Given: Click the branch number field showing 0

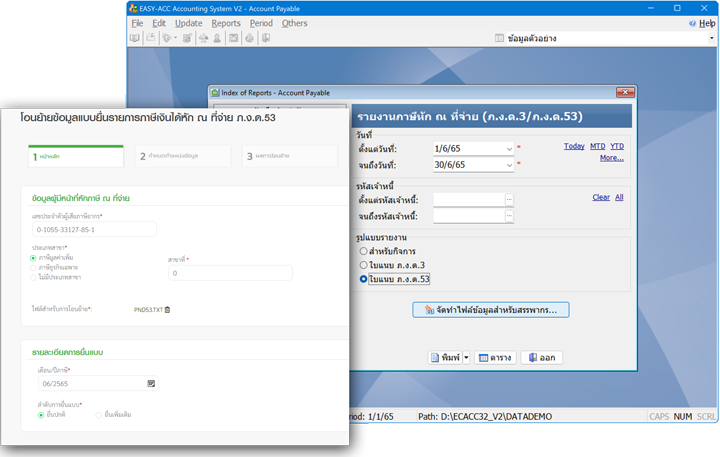Looking at the screenshot, I should click(x=230, y=273).
